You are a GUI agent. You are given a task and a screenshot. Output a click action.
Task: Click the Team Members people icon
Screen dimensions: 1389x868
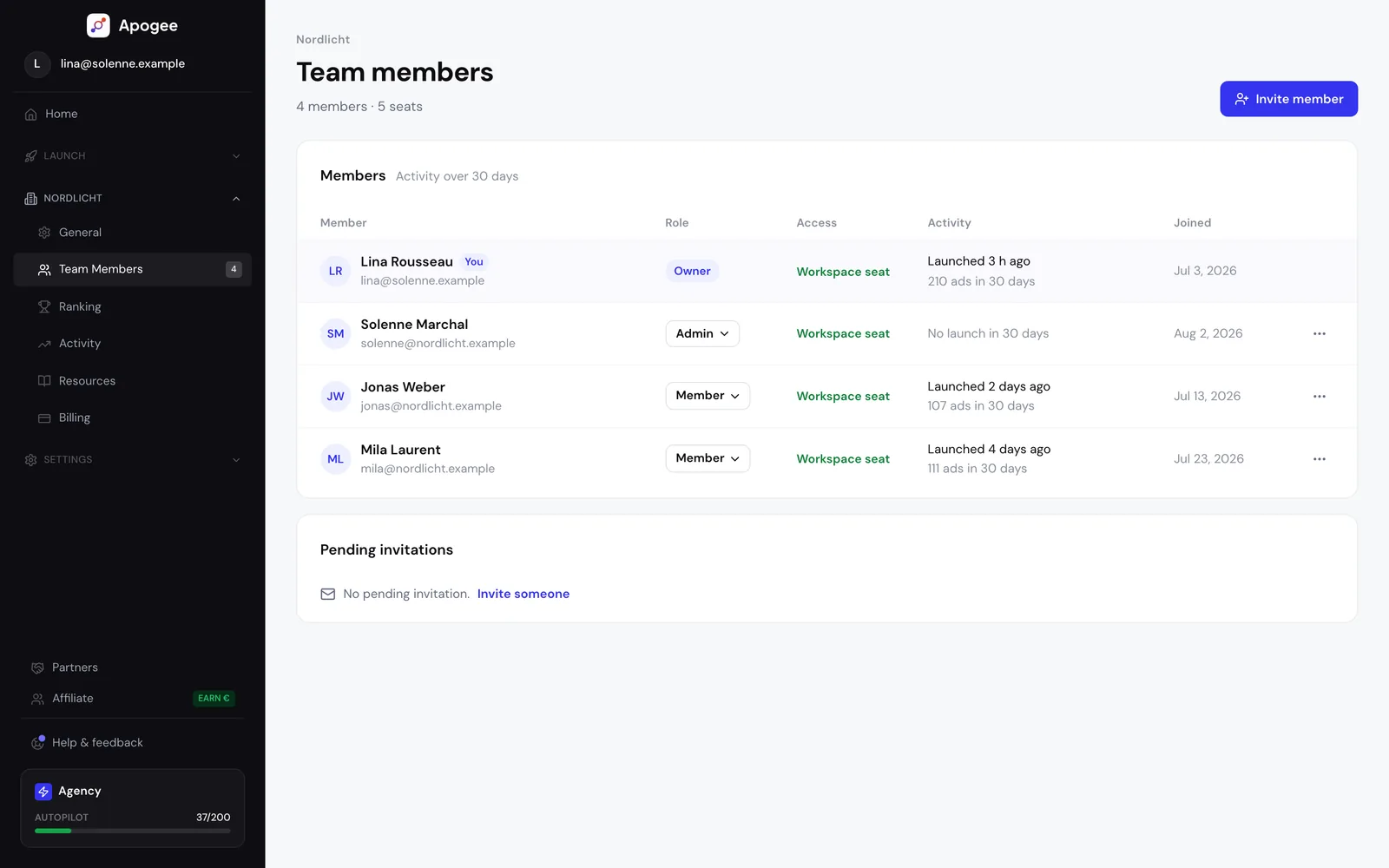44,270
